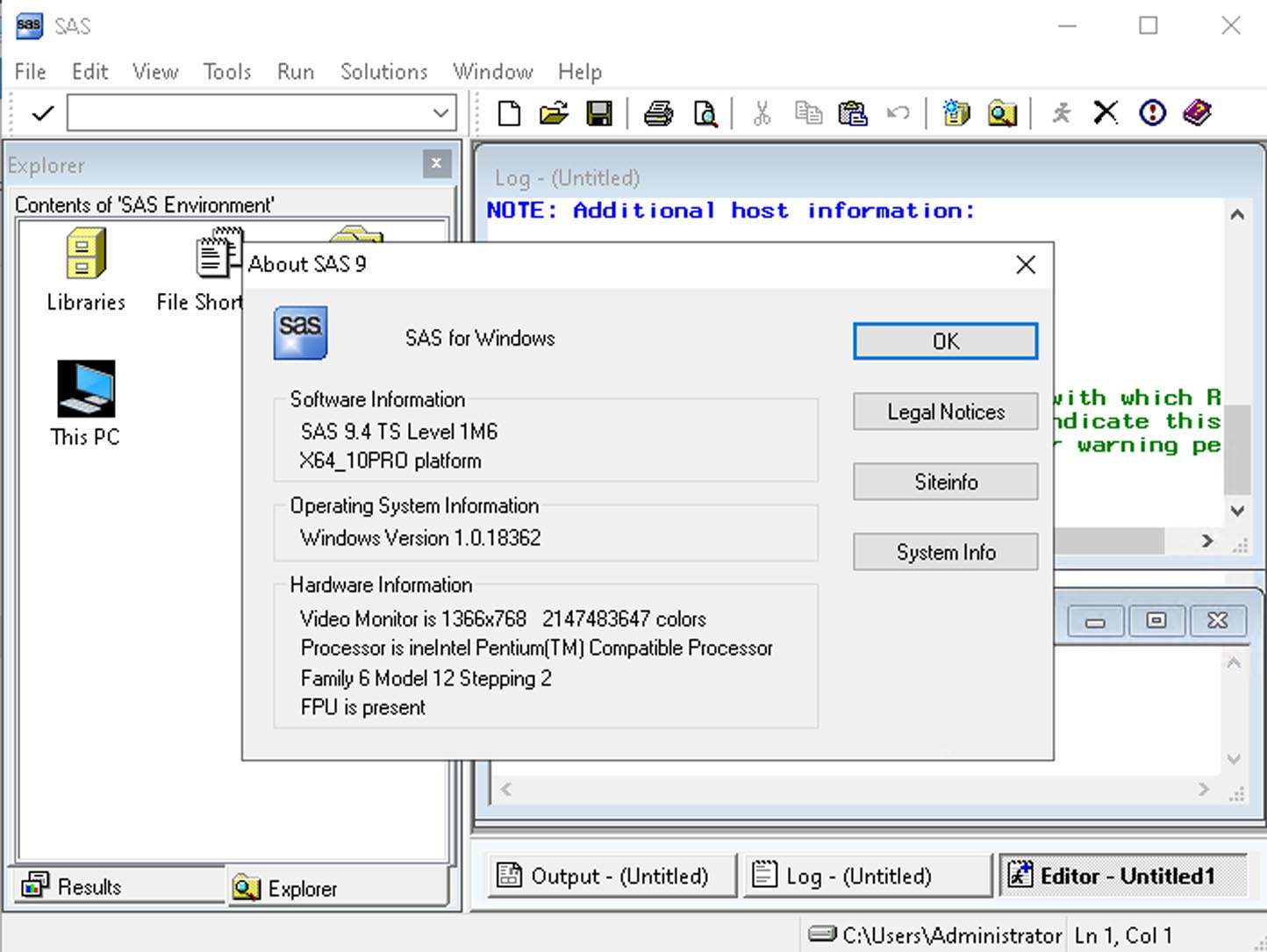Close the Explorer panel
Screen dimensions: 1267x952
point(436,164)
